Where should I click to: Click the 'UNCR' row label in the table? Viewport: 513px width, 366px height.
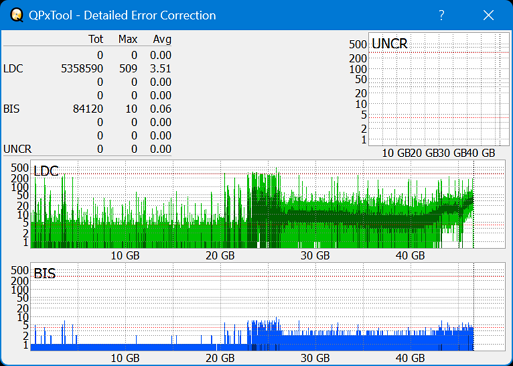coord(17,149)
